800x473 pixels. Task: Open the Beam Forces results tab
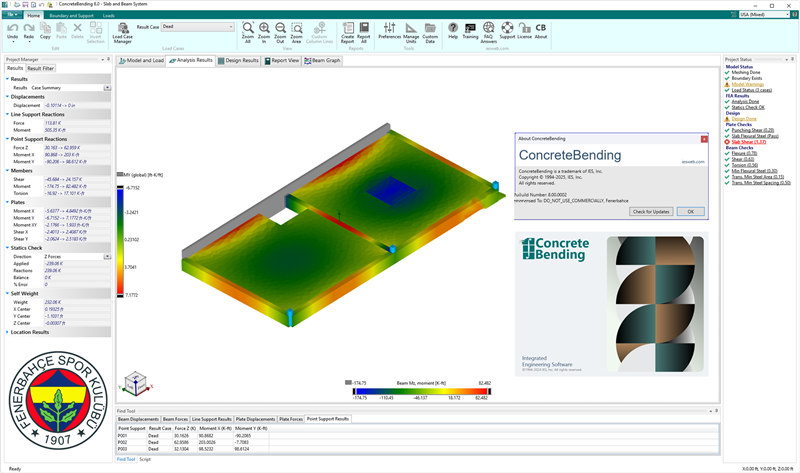pos(176,419)
